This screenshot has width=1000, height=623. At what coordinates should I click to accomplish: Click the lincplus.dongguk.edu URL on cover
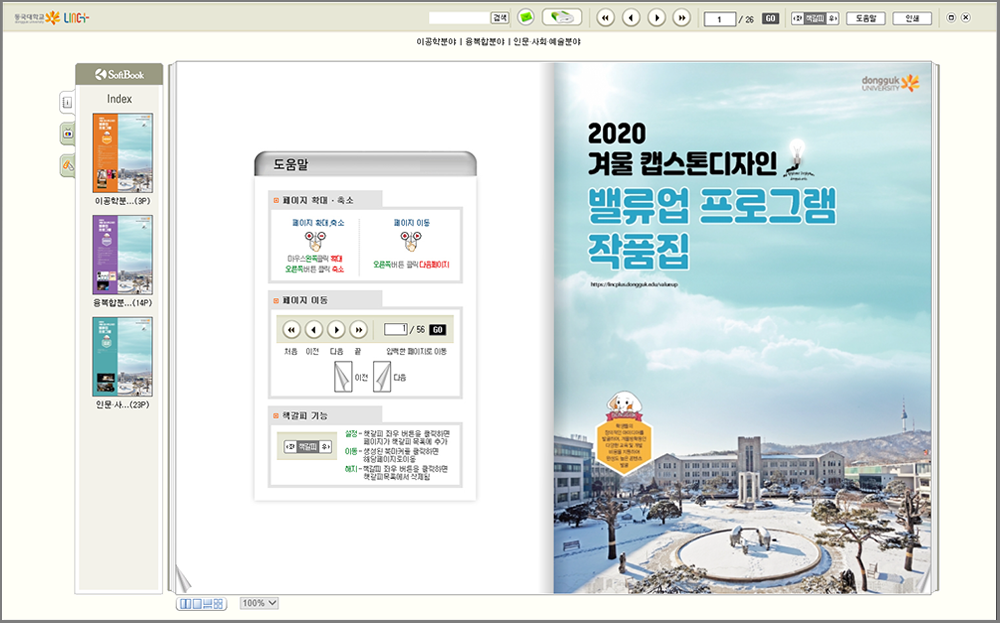634,284
